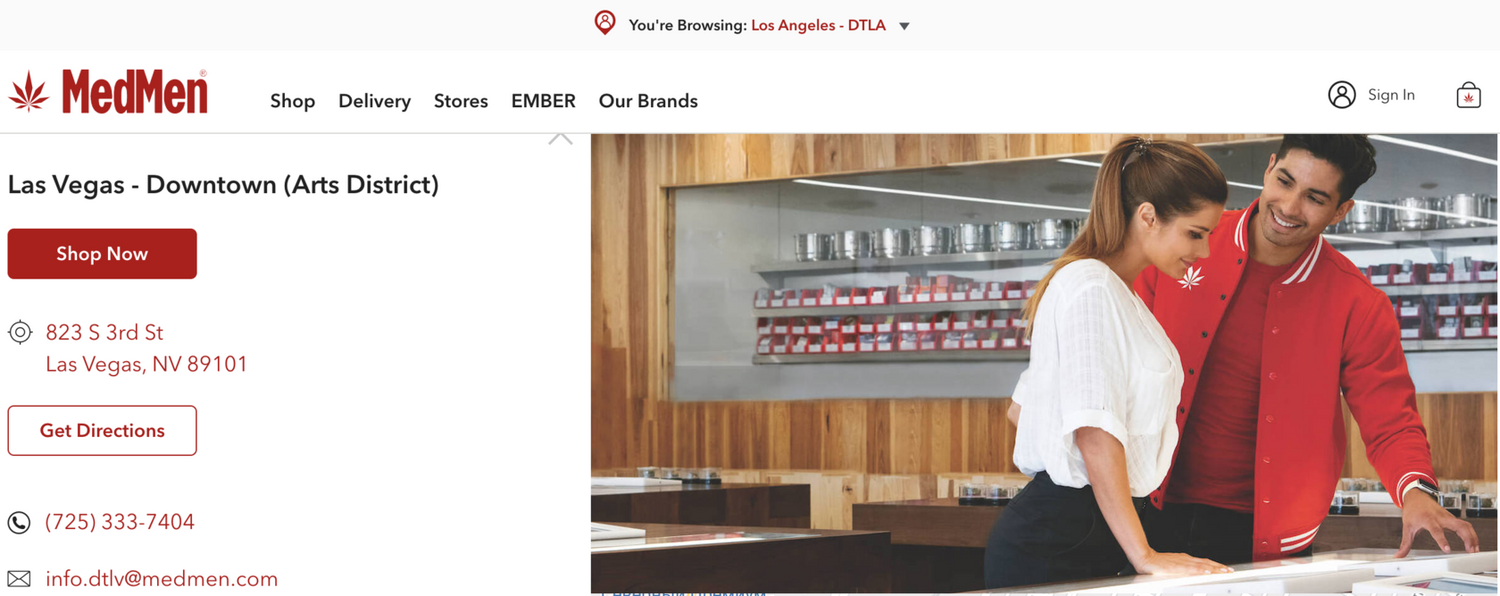Click the phone handset icon
The image size is (1500, 596).
pos(19,522)
